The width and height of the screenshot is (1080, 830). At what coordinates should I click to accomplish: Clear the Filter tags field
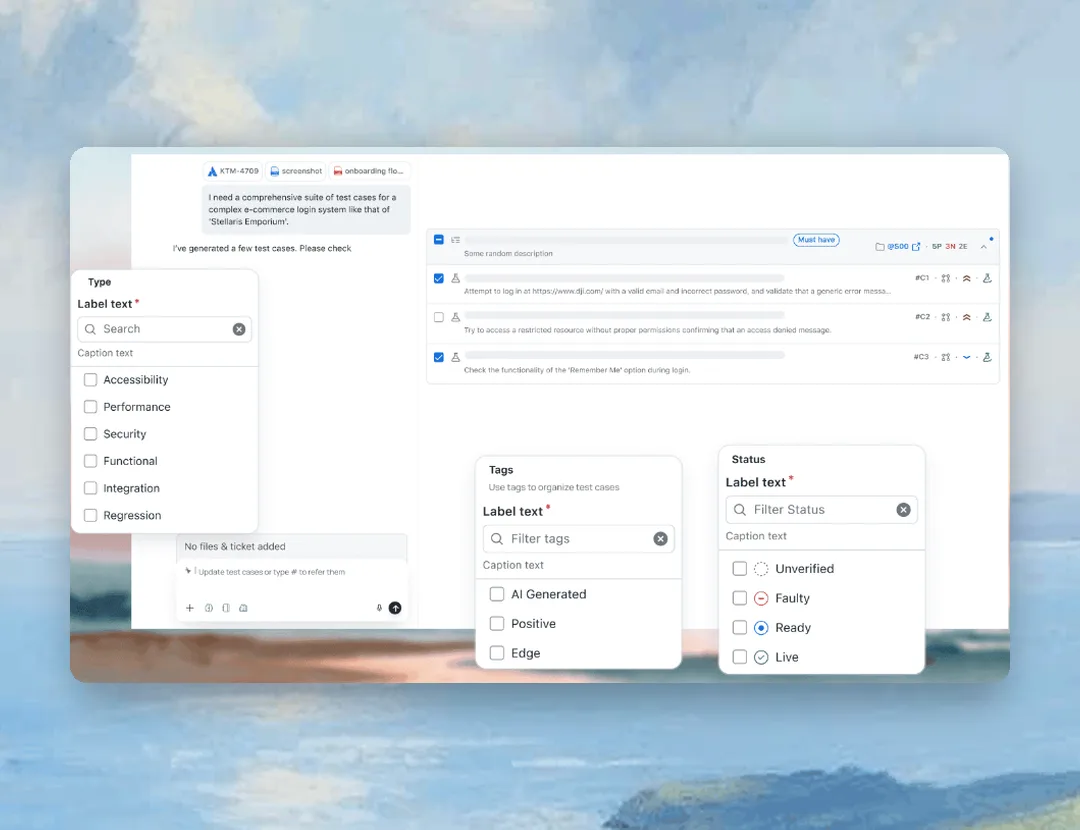661,539
